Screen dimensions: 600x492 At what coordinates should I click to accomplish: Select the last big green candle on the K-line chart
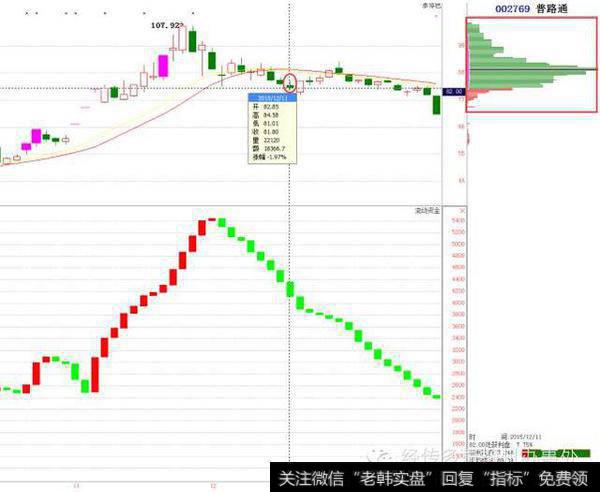click(x=436, y=105)
